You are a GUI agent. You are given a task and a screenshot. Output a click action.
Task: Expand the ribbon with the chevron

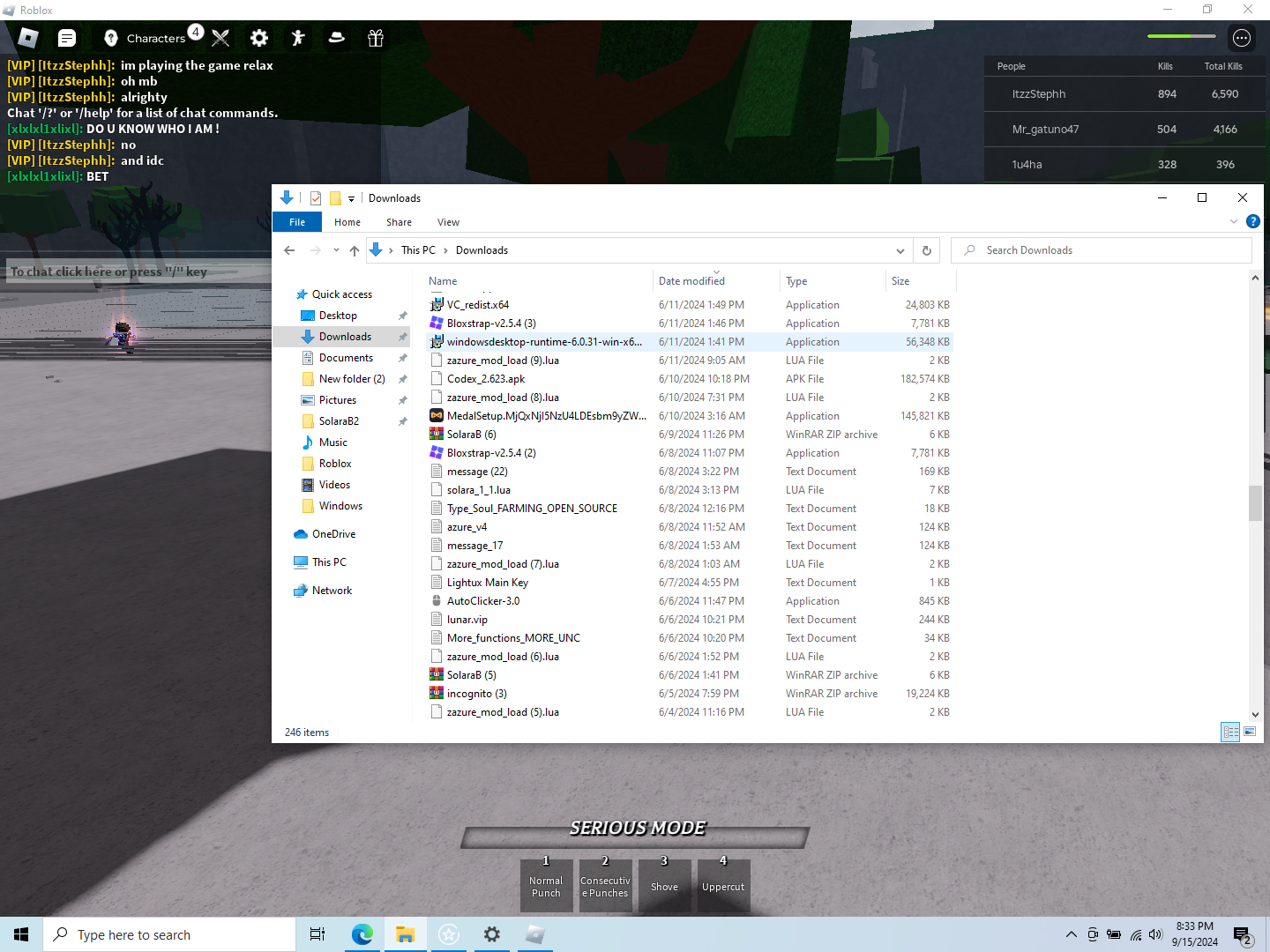click(1234, 221)
